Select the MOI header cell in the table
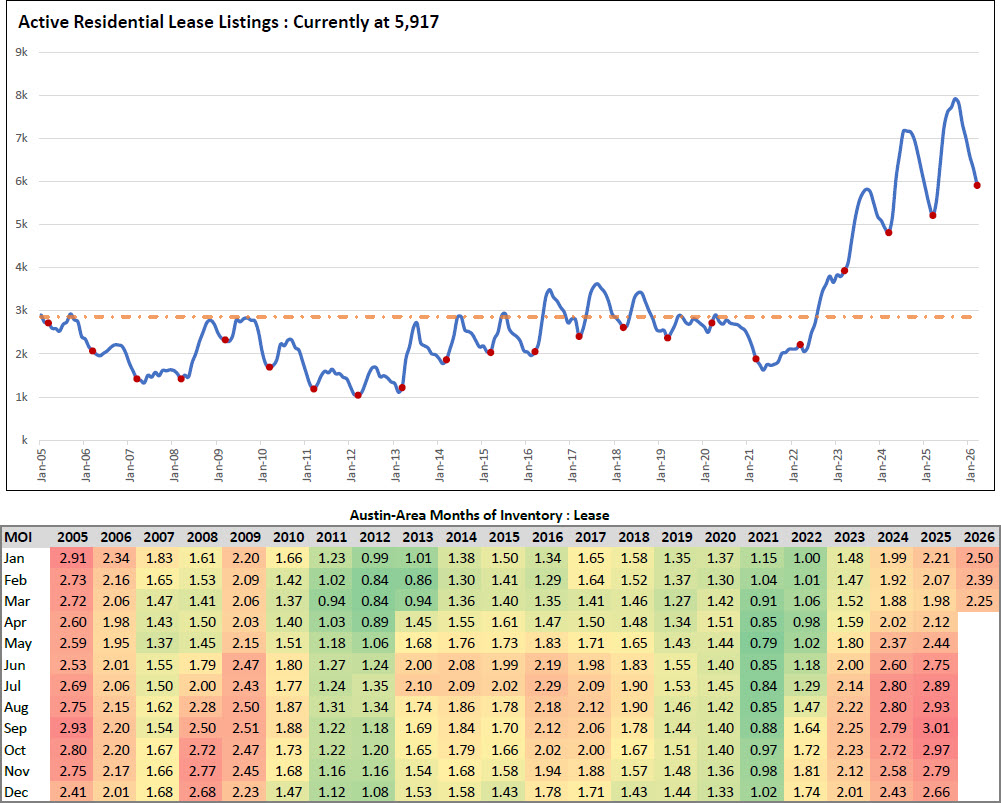 tap(22, 535)
